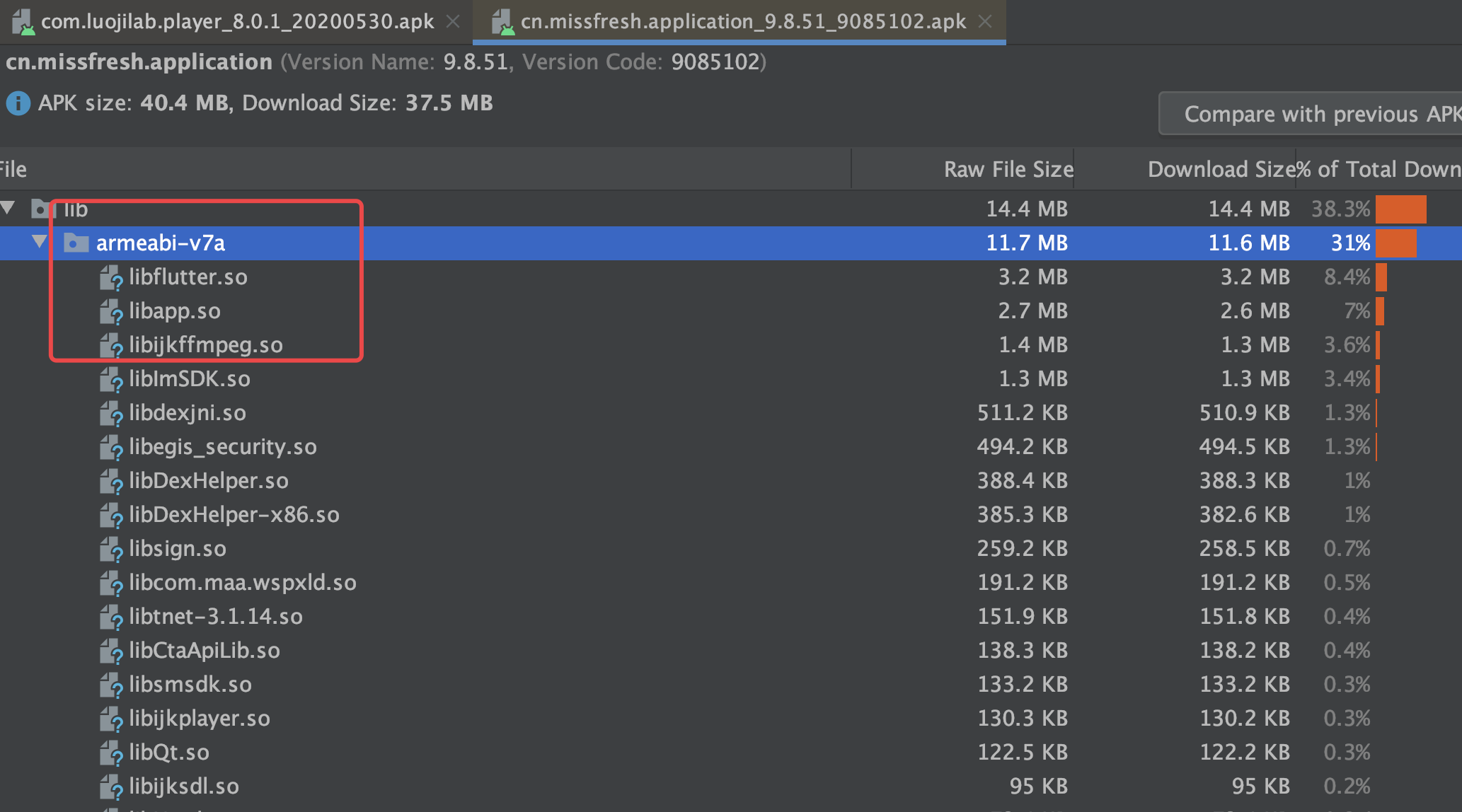1462x812 pixels.
Task: Select the libcom.maa.wspxld.so file name
Action: [x=243, y=582]
